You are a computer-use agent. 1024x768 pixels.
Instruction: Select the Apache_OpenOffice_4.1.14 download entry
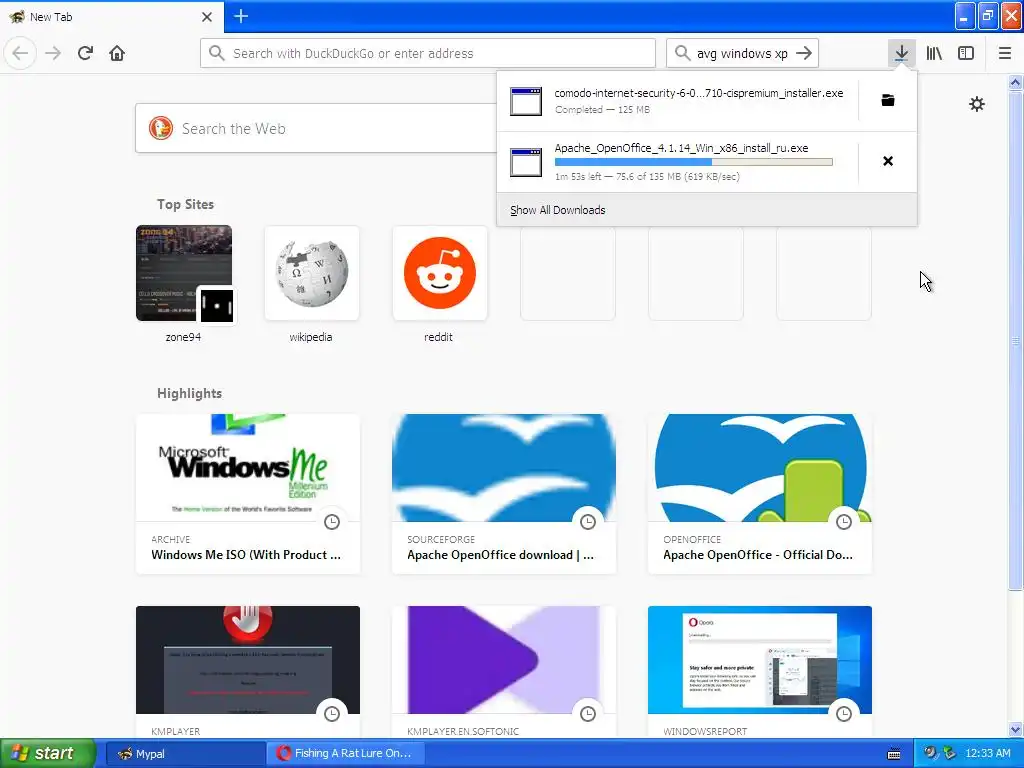point(678,162)
